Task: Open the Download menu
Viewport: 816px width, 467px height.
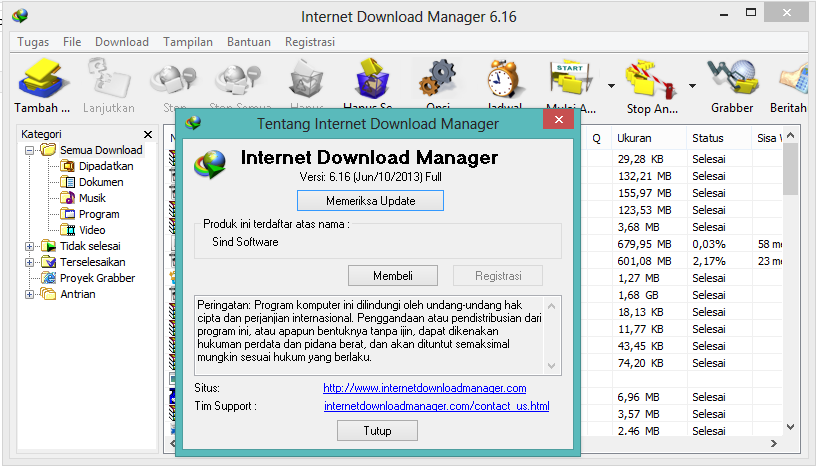Action: pyautogui.click(x=122, y=42)
